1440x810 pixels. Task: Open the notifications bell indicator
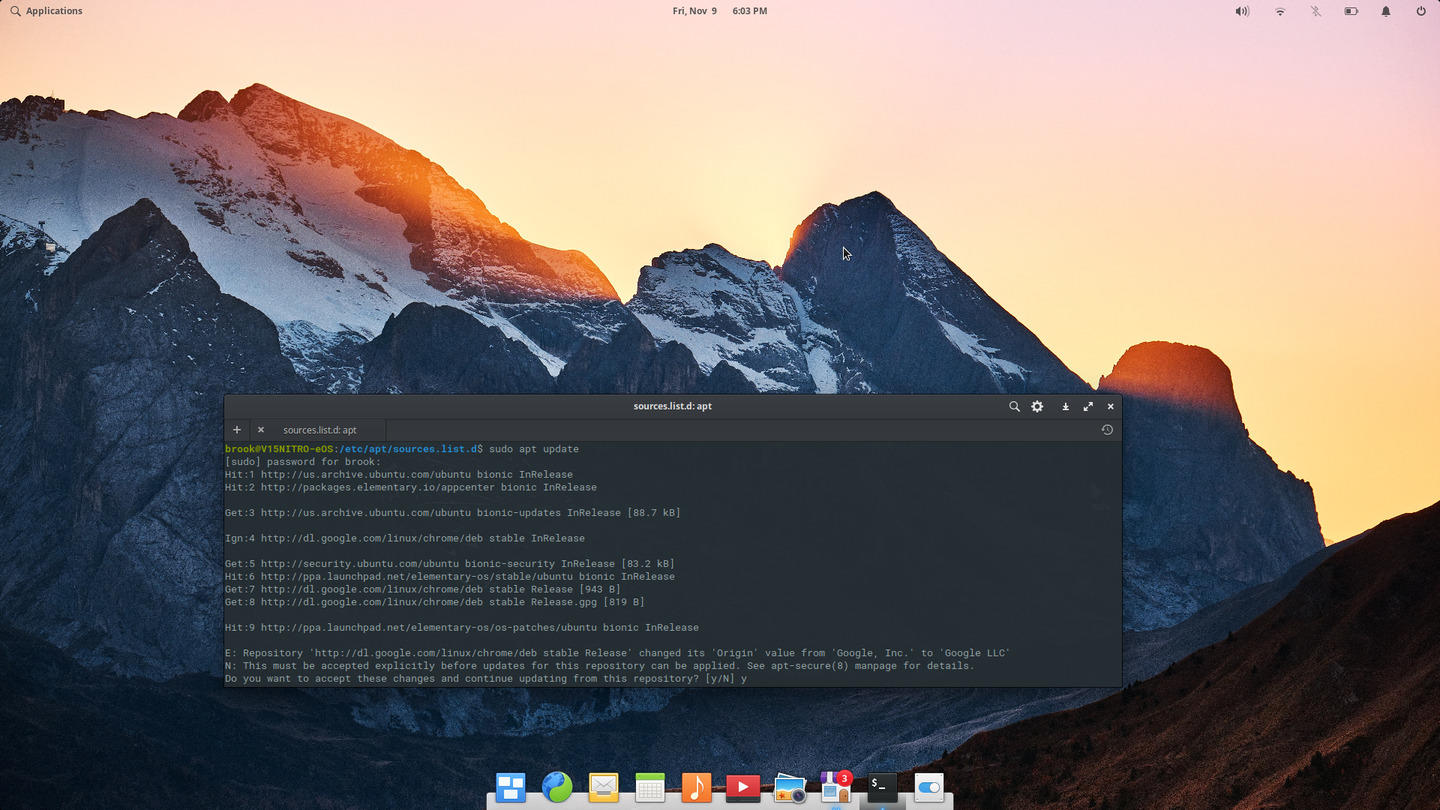(1386, 11)
